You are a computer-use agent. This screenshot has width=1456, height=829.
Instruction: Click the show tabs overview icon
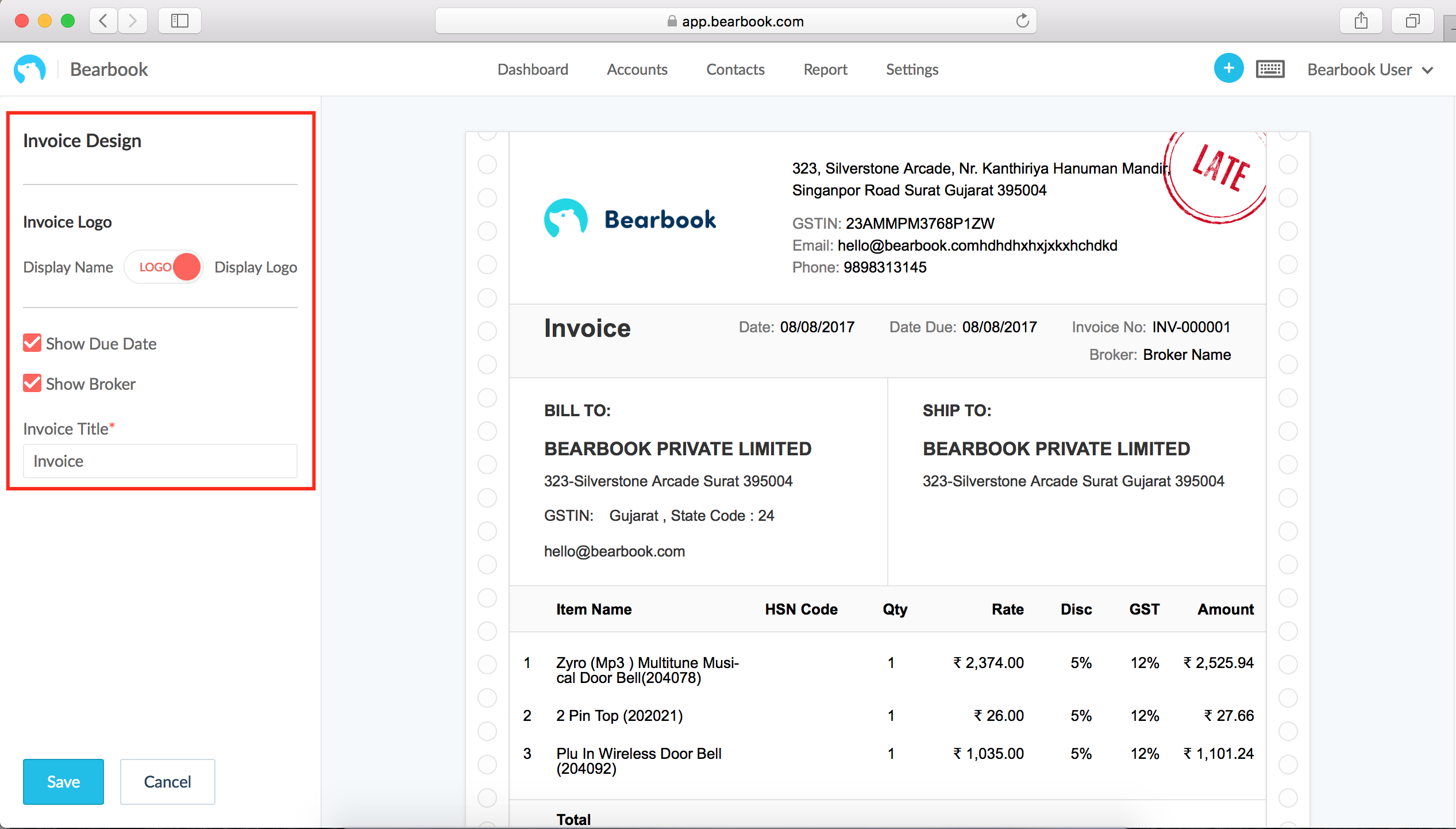tap(1412, 21)
